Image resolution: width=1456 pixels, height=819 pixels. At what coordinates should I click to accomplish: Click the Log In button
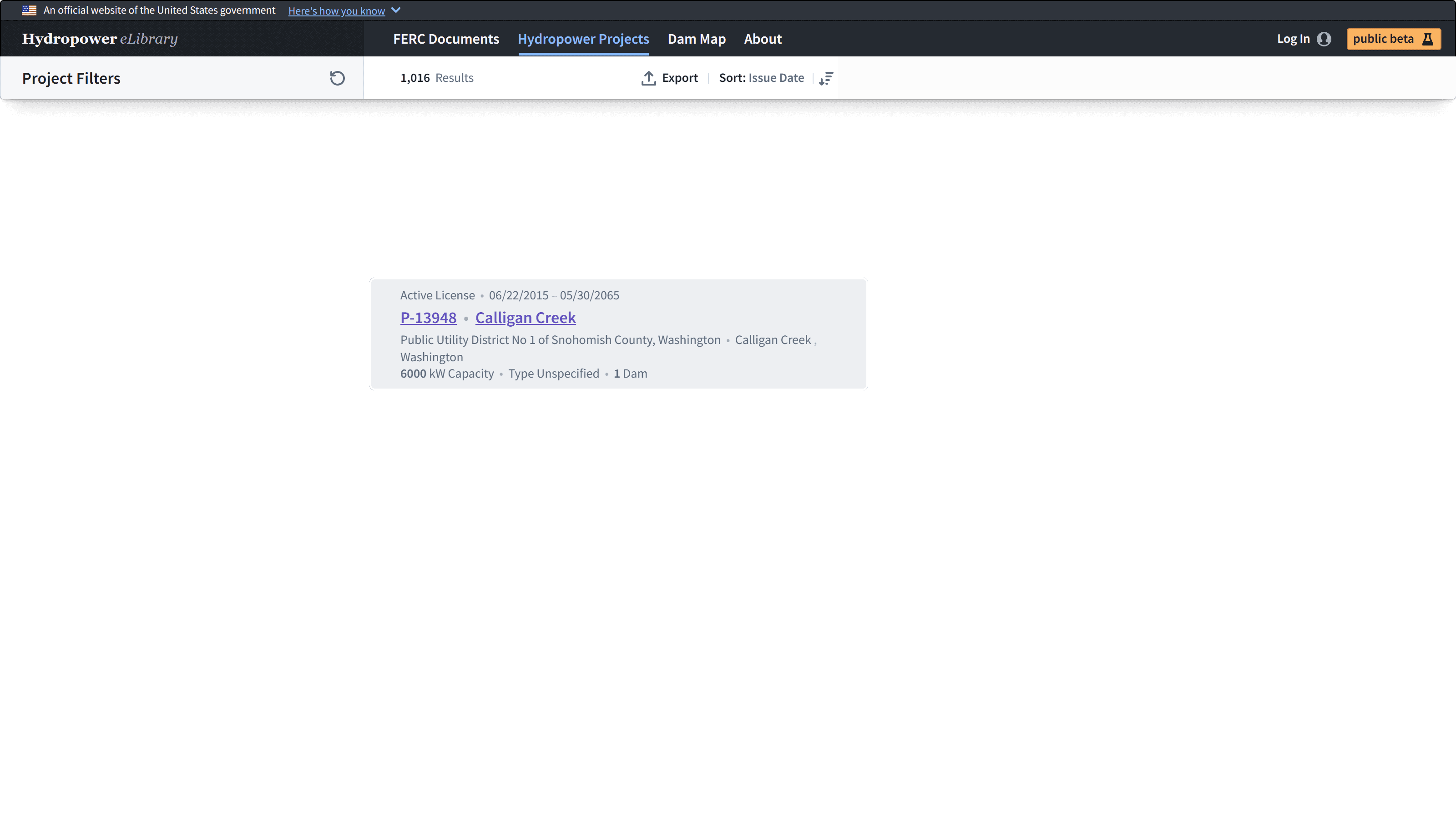click(1293, 39)
